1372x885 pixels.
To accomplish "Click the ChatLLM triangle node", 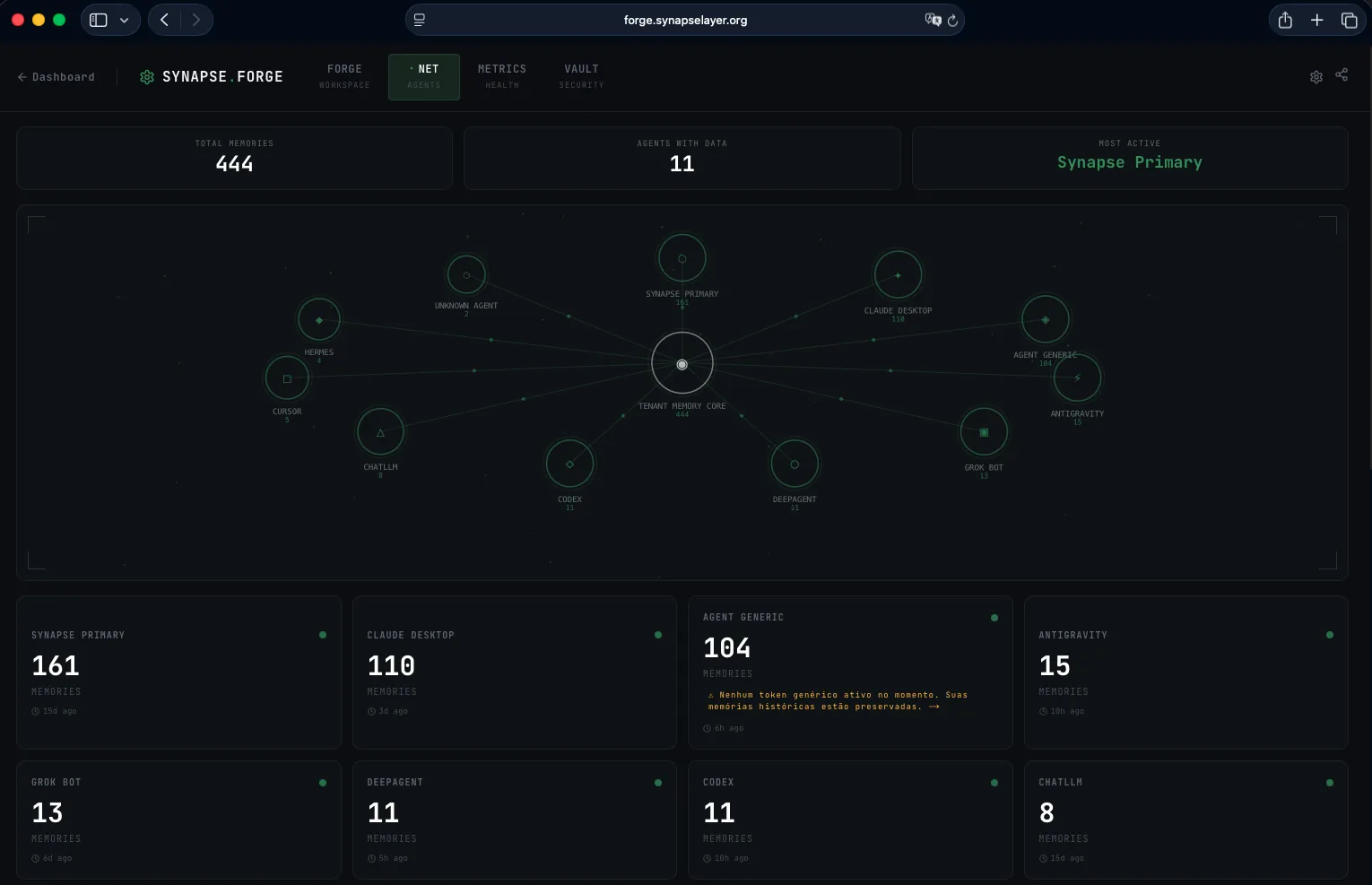I will [x=380, y=432].
